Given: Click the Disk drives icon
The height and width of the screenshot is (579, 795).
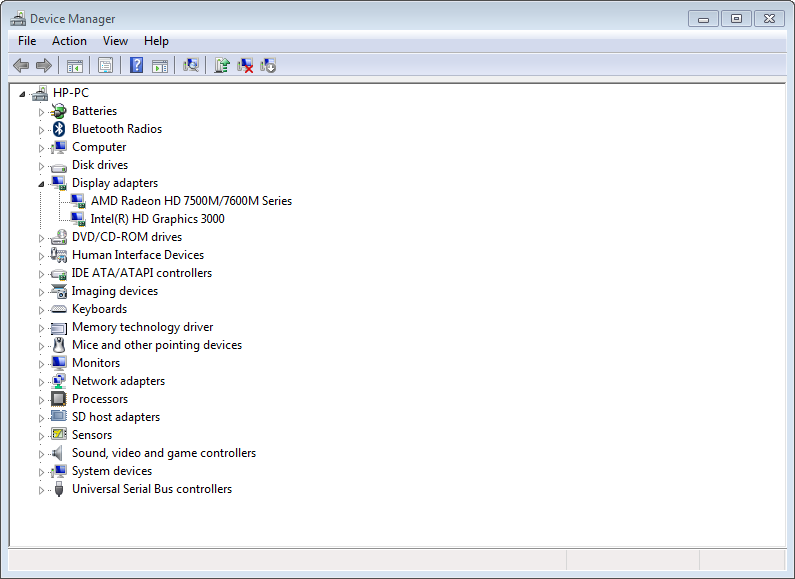Looking at the screenshot, I should (59, 166).
